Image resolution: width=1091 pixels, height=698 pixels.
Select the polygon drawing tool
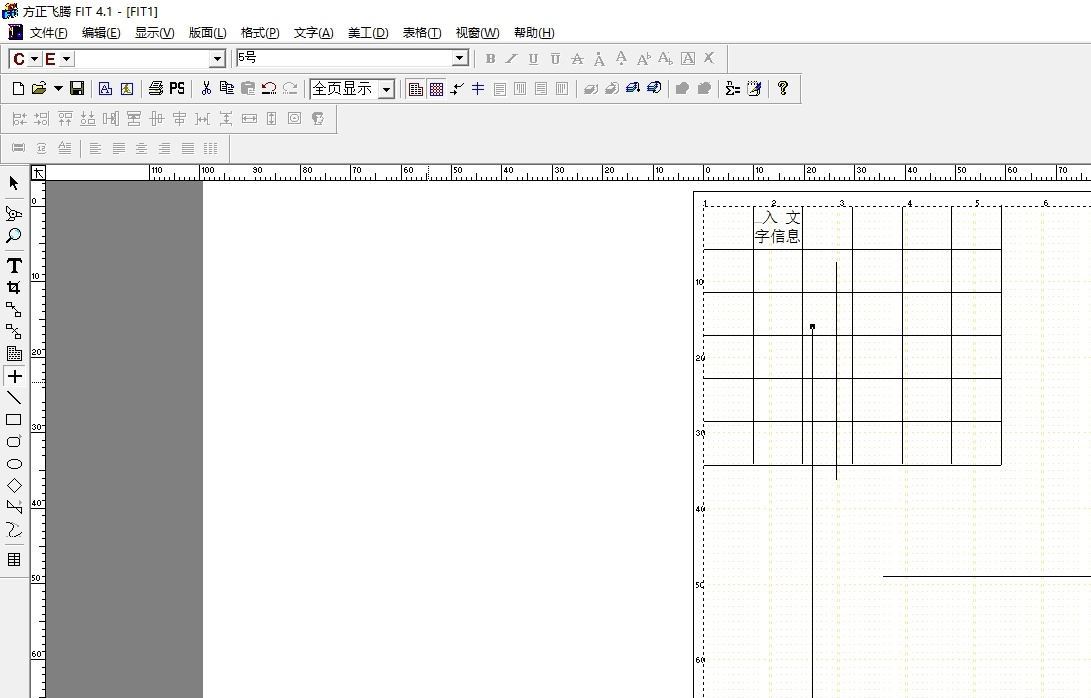(x=14, y=507)
